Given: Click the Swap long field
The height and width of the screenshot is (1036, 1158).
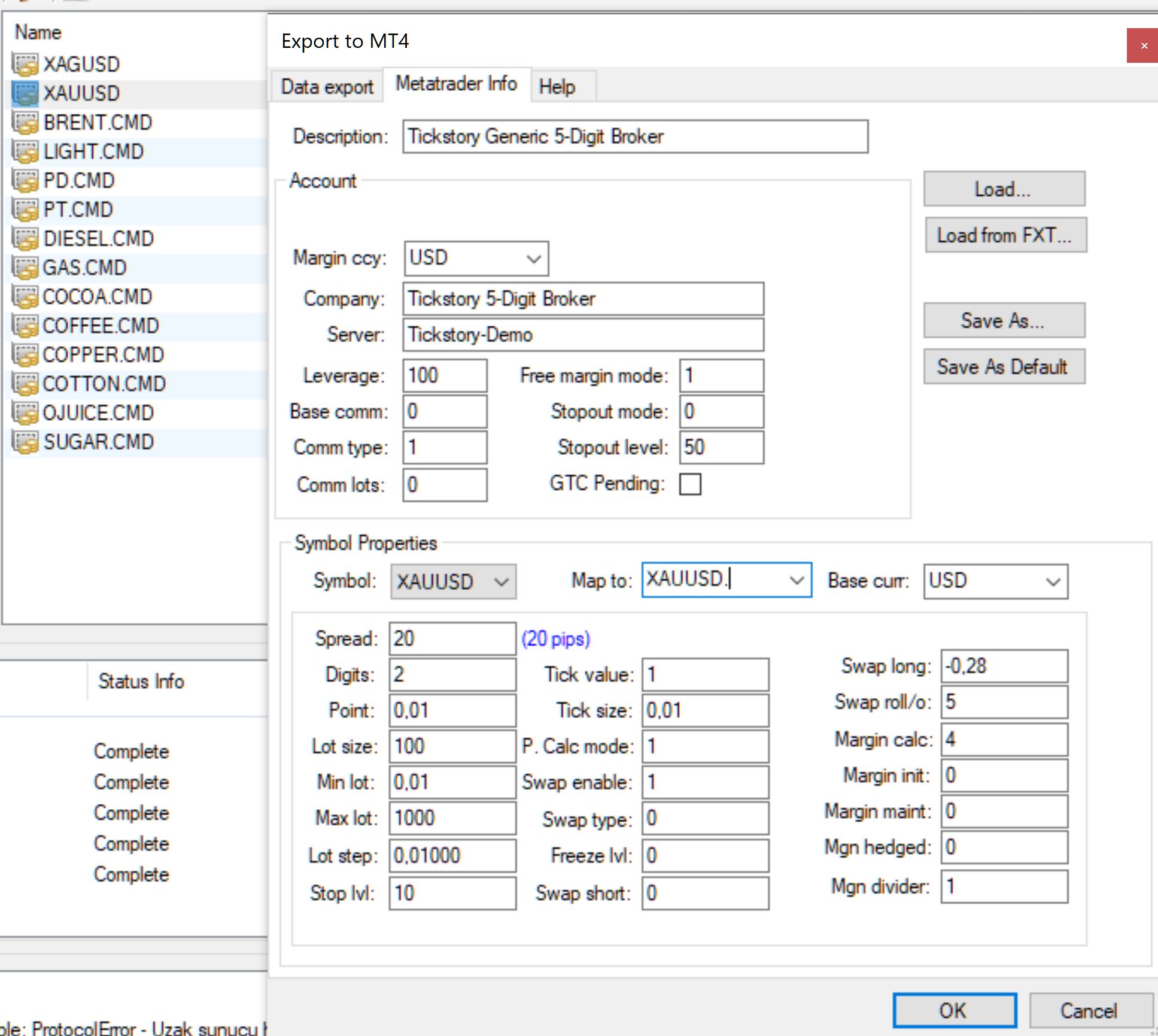Looking at the screenshot, I should pyautogui.click(x=1004, y=667).
